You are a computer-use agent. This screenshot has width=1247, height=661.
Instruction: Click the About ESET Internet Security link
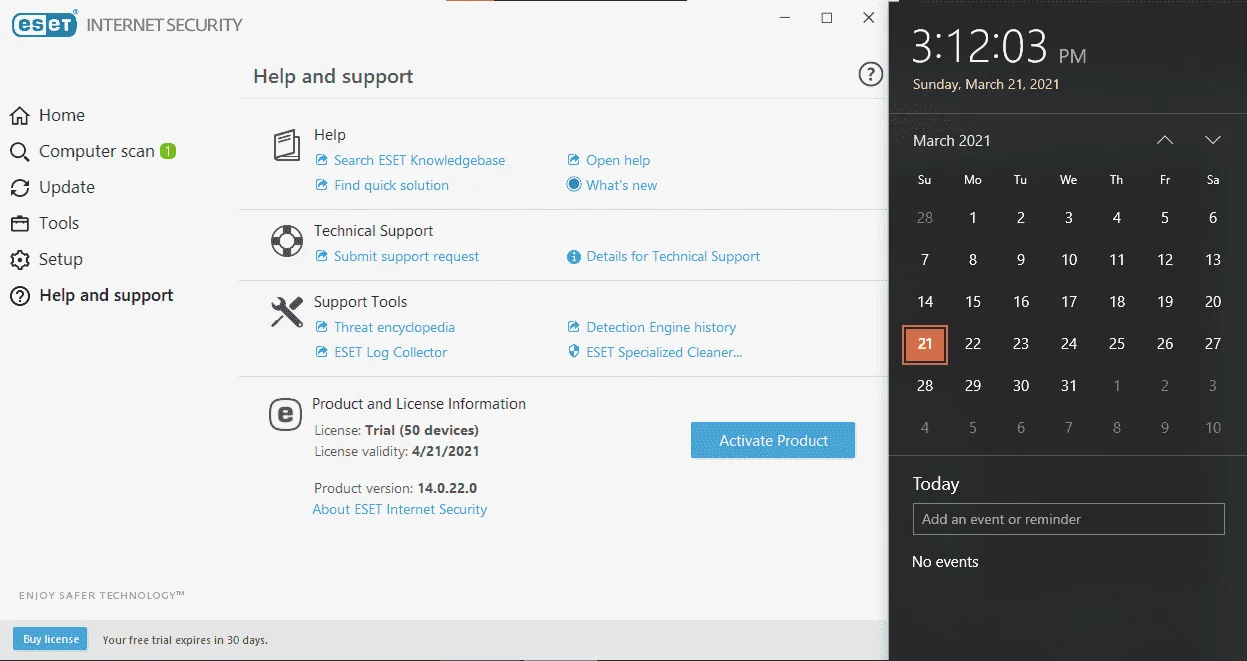pos(400,509)
